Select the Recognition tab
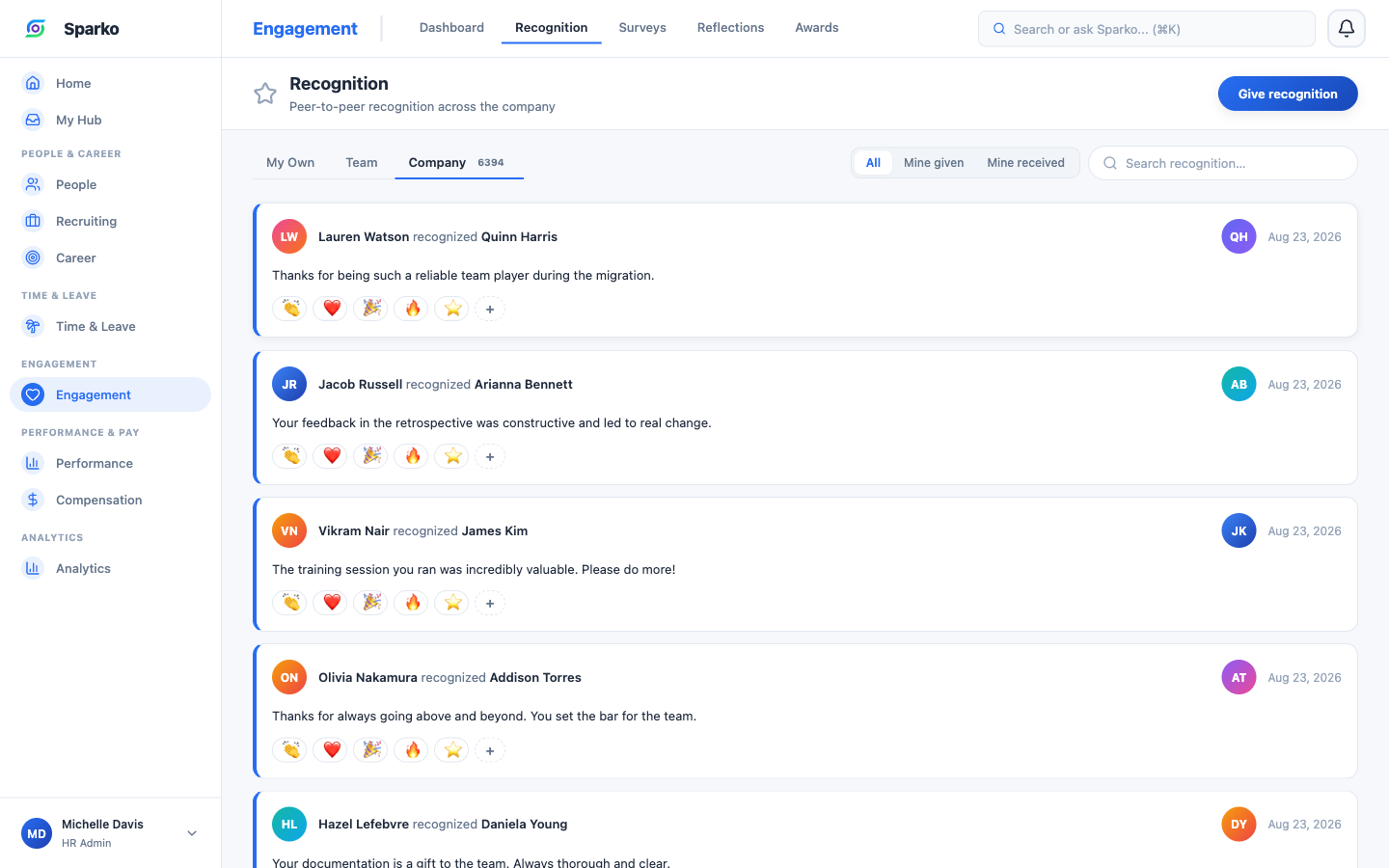This screenshot has height=868, width=1389. pyautogui.click(x=552, y=28)
